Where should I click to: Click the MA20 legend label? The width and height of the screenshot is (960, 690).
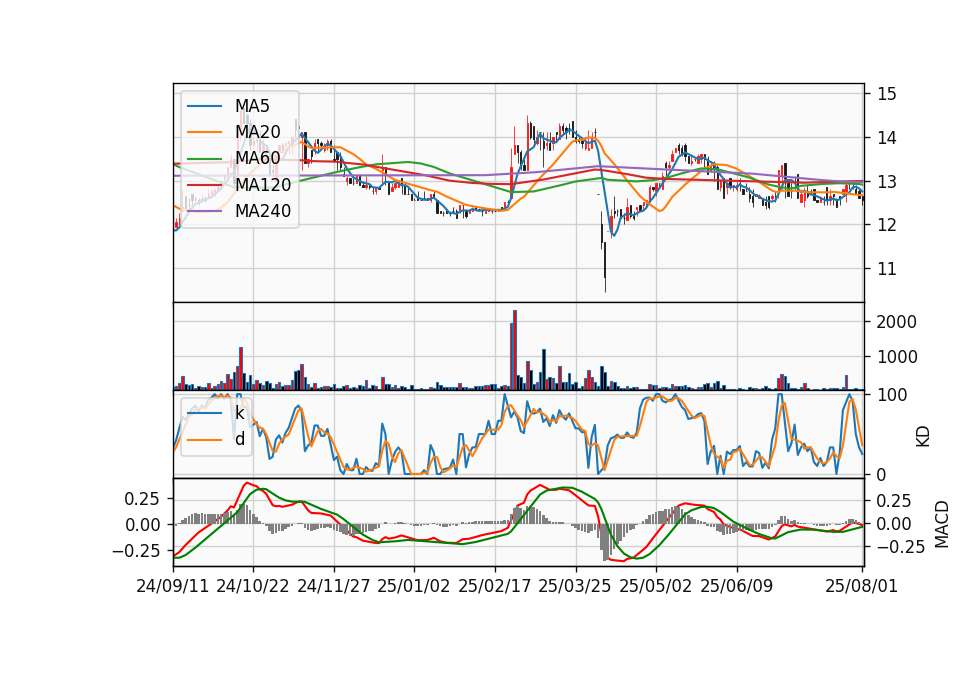[x=257, y=132]
